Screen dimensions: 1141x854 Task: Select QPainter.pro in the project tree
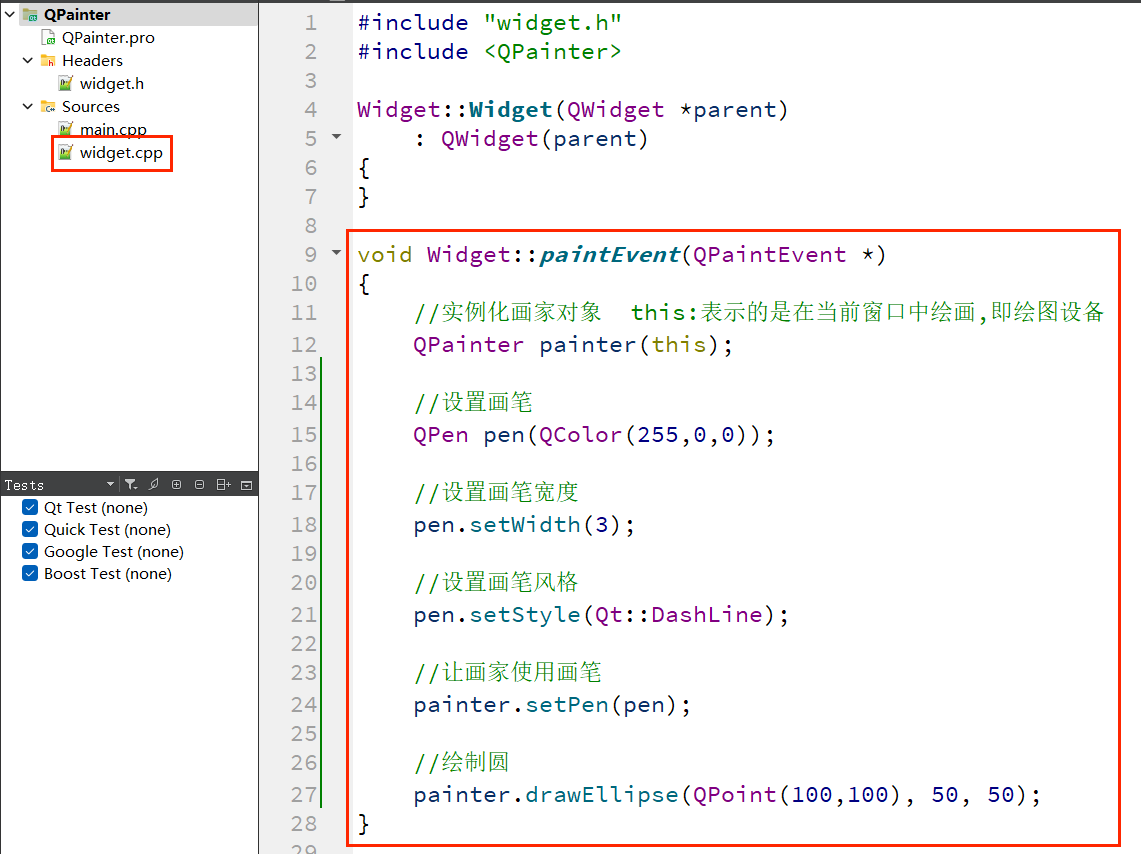pos(108,38)
